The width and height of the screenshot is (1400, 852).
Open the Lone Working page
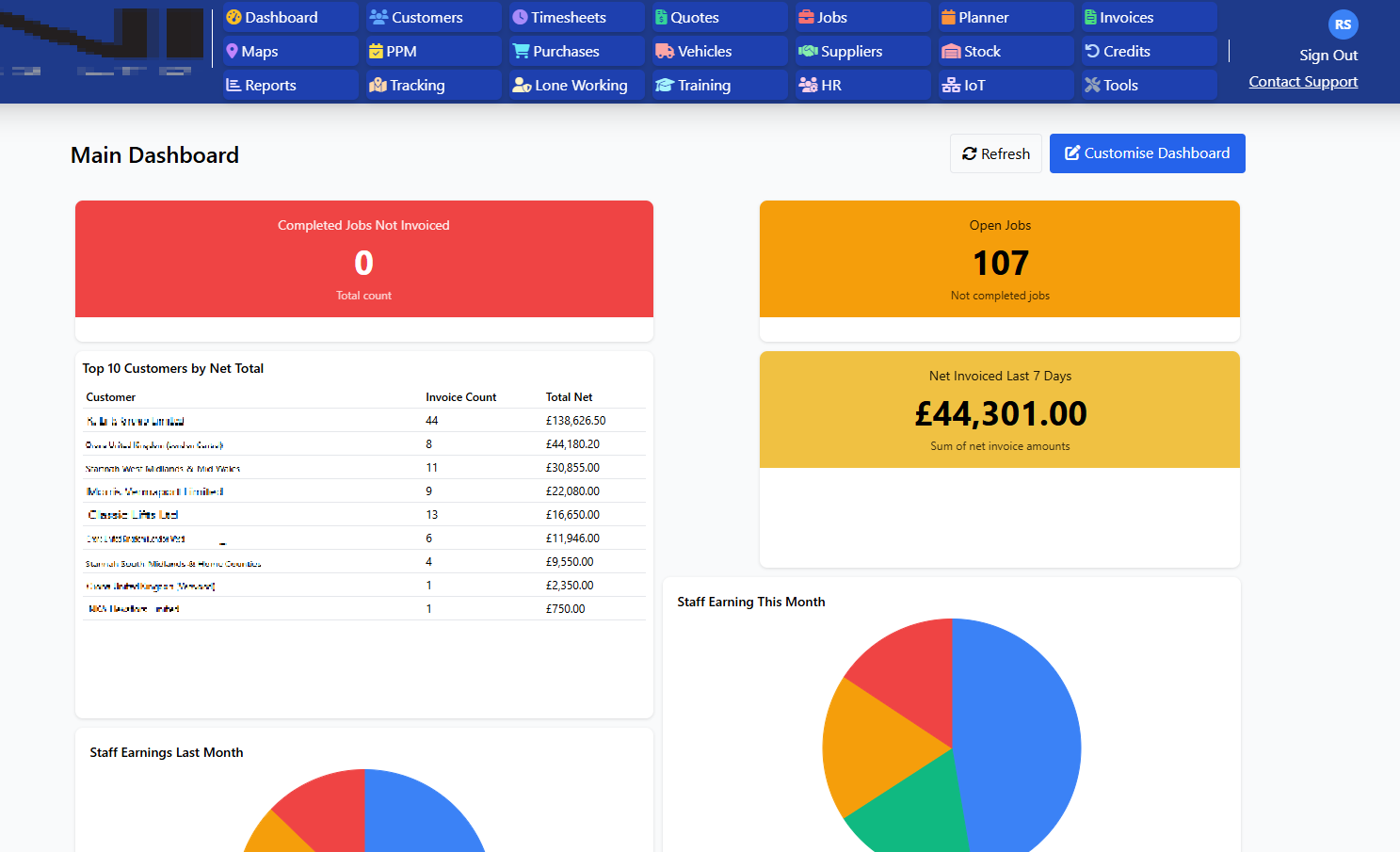pyautogui.click(x=576, y=85)
